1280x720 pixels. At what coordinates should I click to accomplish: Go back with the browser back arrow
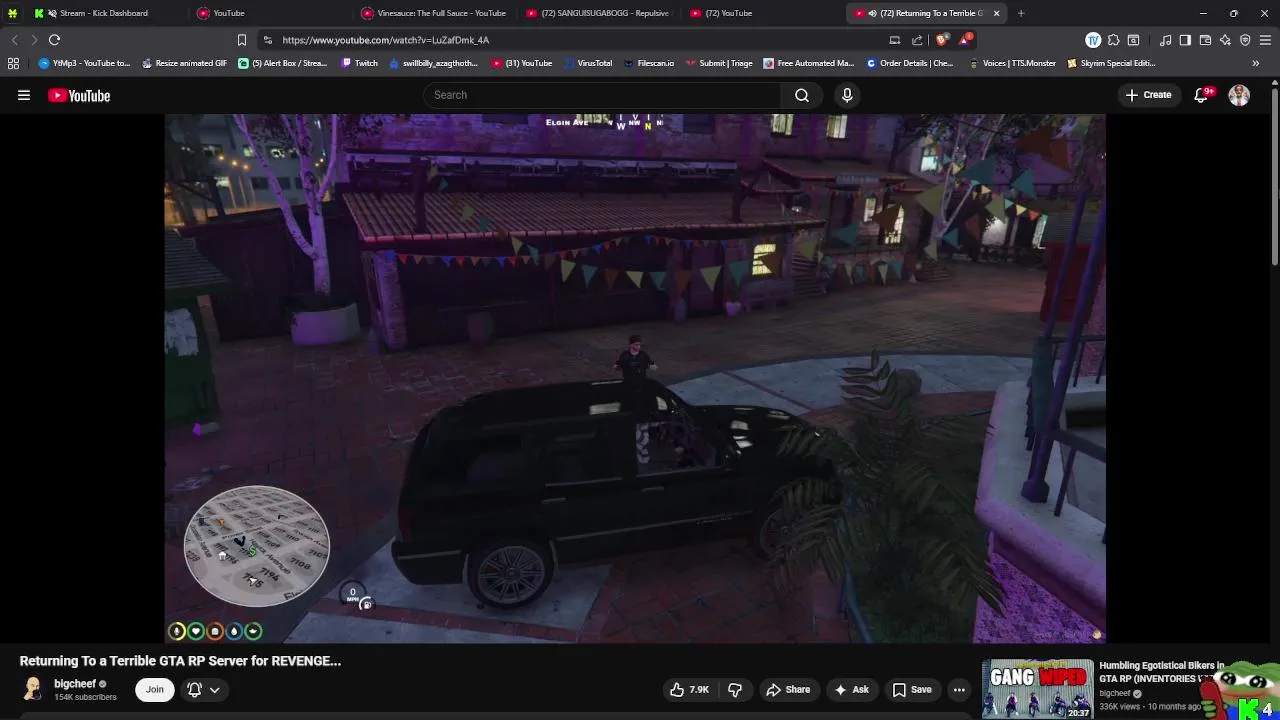(x=14, y=40)
